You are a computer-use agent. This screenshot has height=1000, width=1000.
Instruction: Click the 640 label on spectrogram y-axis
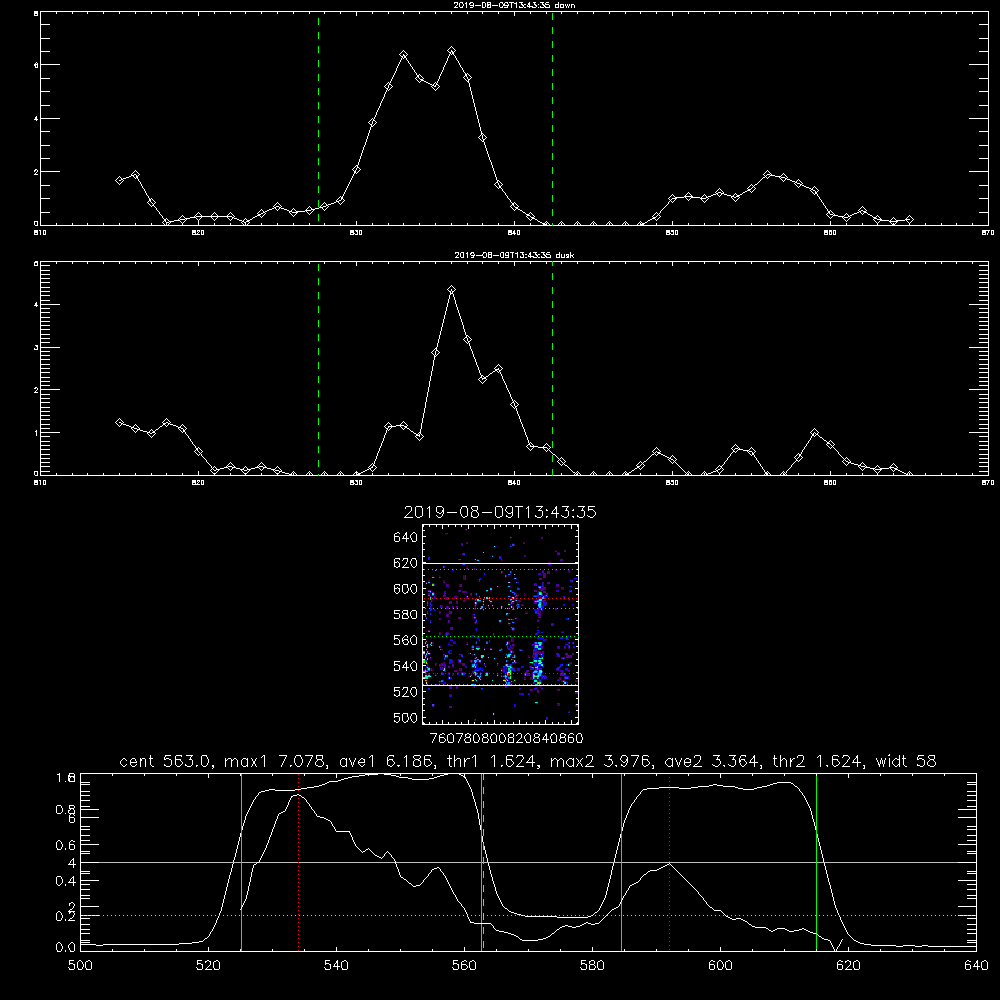406,538
